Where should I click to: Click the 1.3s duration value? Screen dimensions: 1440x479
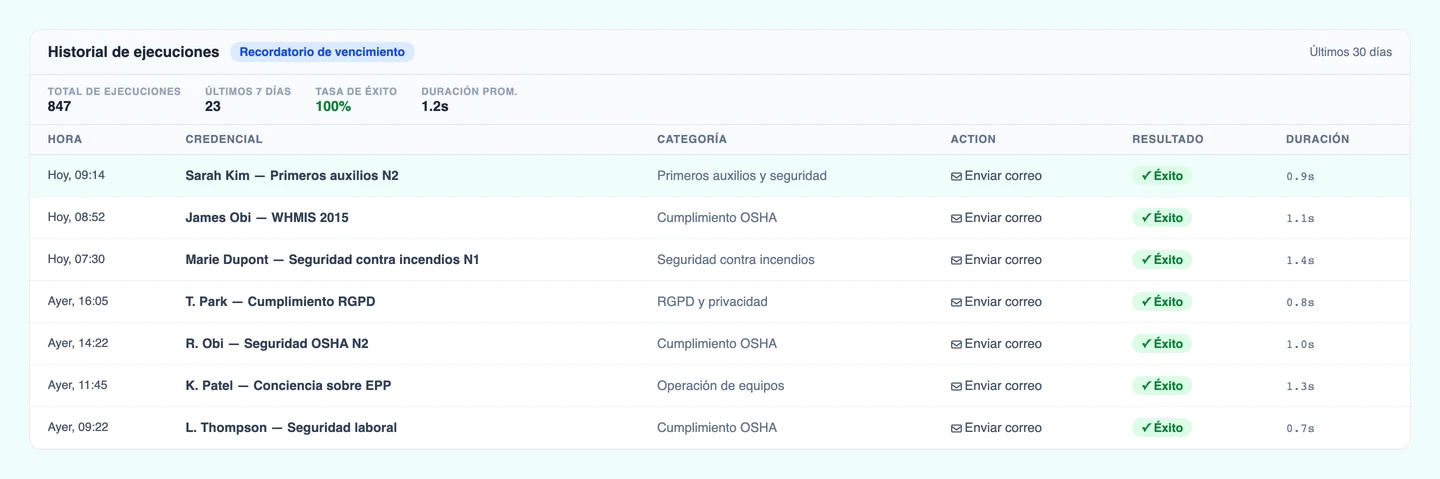1300,386
